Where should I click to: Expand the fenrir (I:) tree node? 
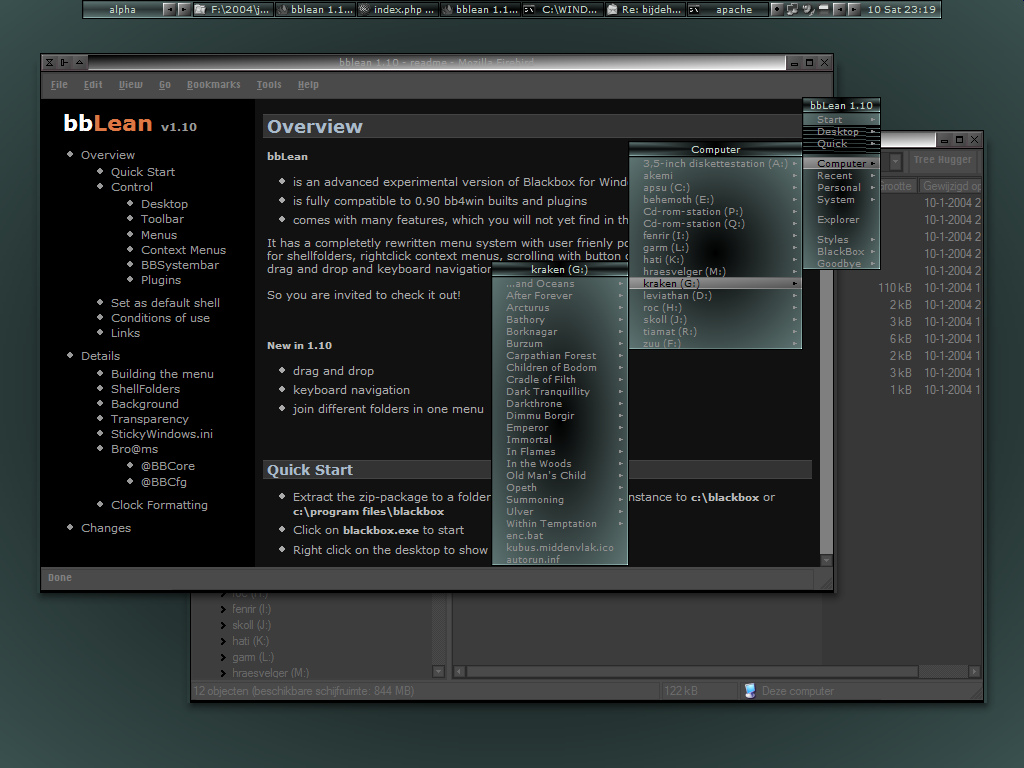tap(222, 609)
